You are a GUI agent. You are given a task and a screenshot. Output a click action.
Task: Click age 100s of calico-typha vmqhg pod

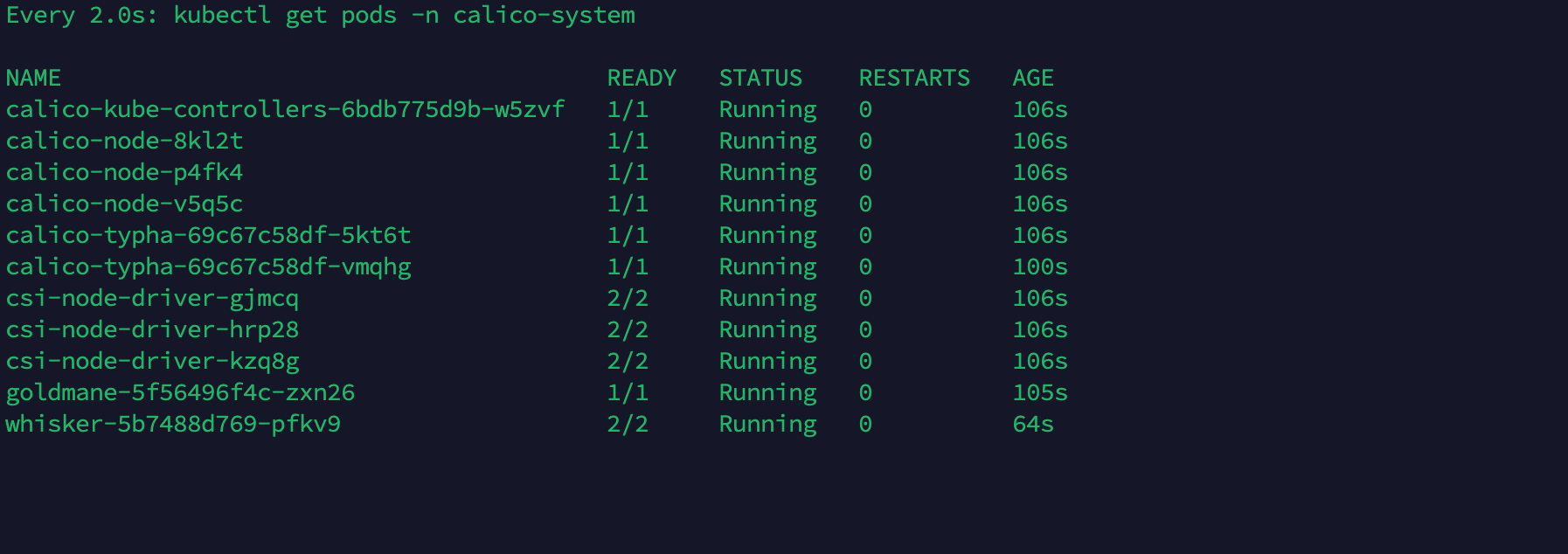tap(1040, 267)
